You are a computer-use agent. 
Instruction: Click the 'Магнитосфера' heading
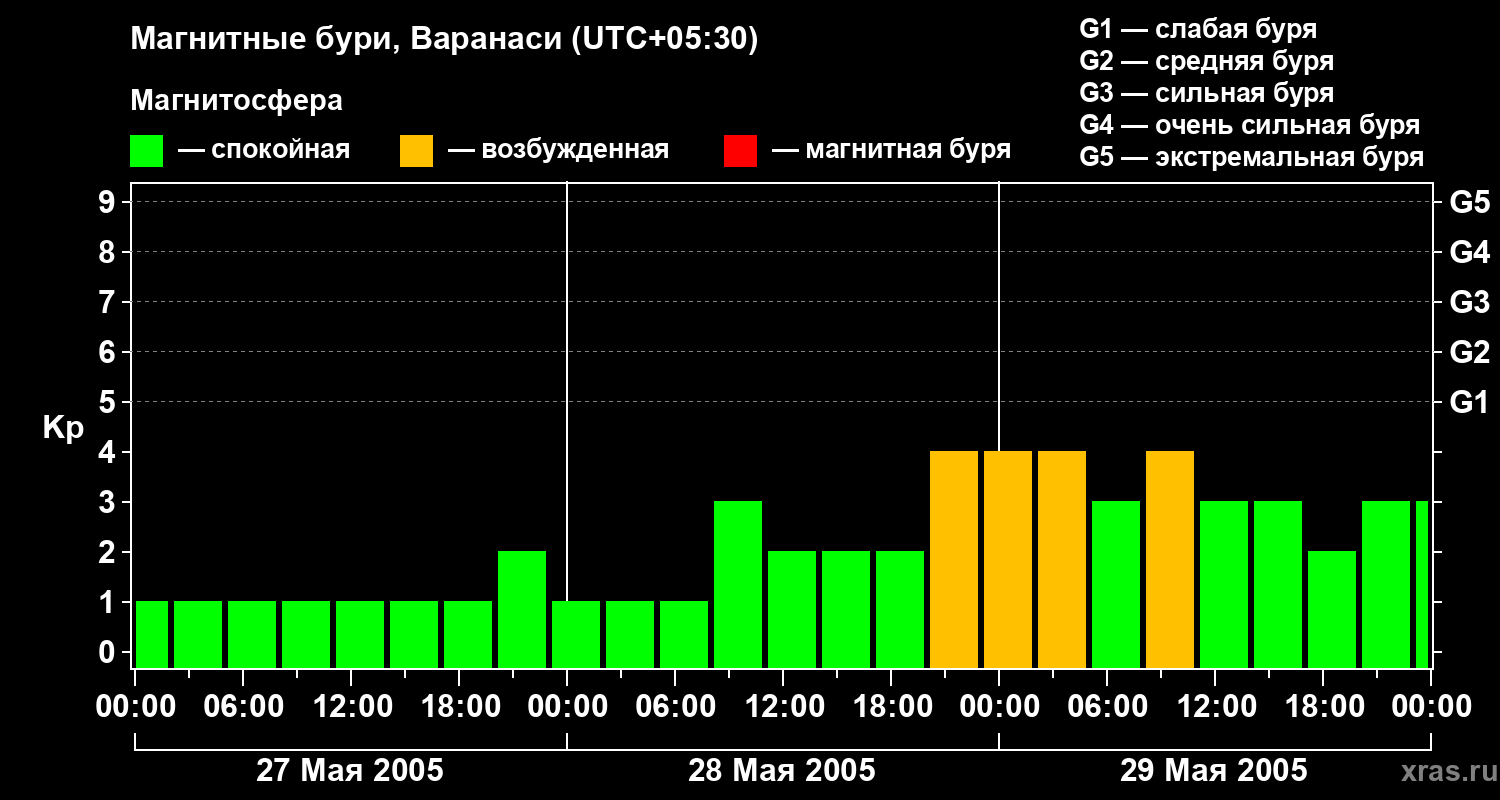[x=236, y=101]
